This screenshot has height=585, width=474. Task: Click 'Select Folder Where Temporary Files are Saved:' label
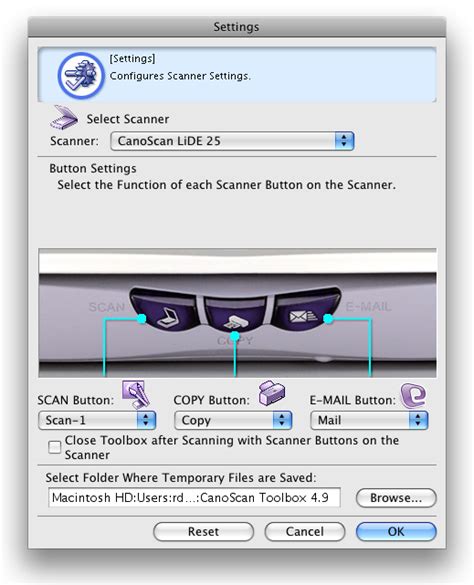coord(181,478)
